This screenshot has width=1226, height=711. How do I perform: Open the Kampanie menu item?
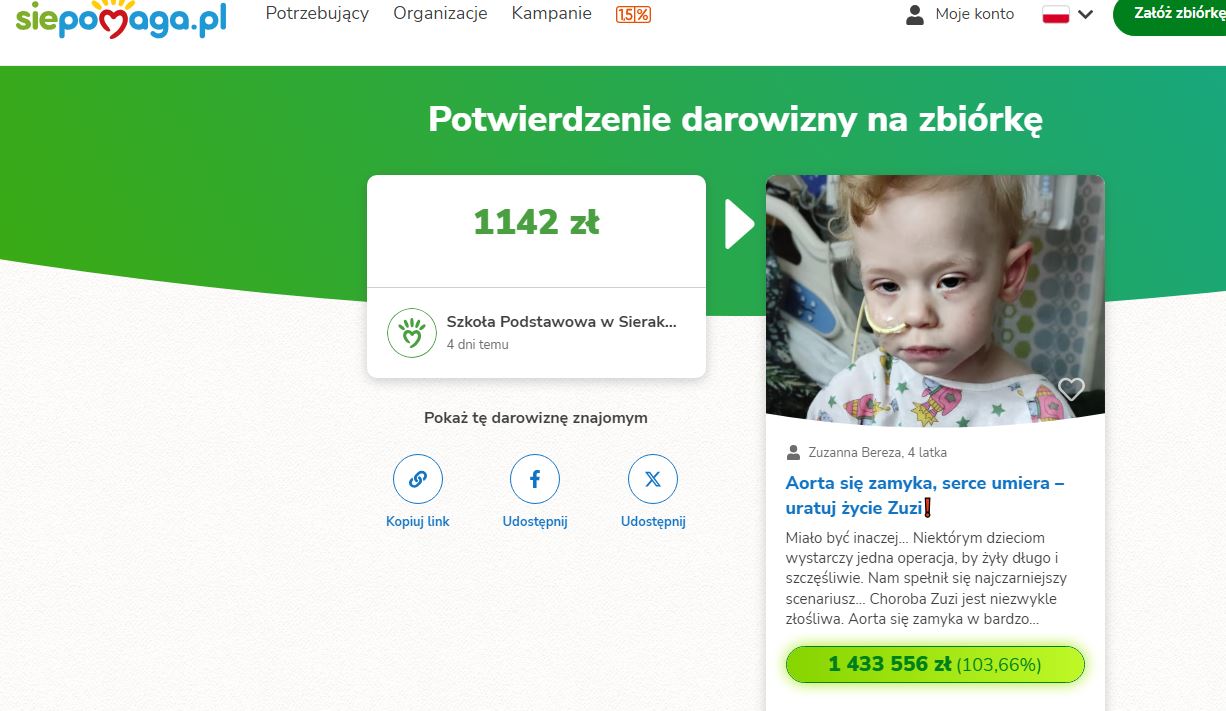[551, 13]
